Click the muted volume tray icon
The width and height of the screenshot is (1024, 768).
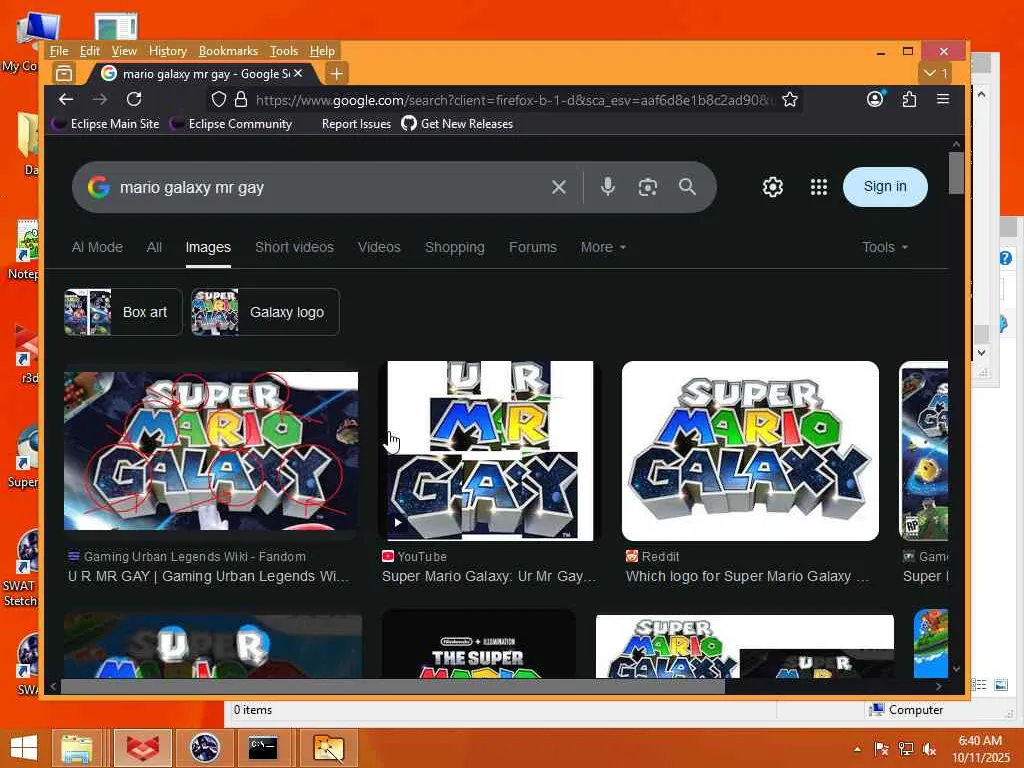[x=929, y=749]
